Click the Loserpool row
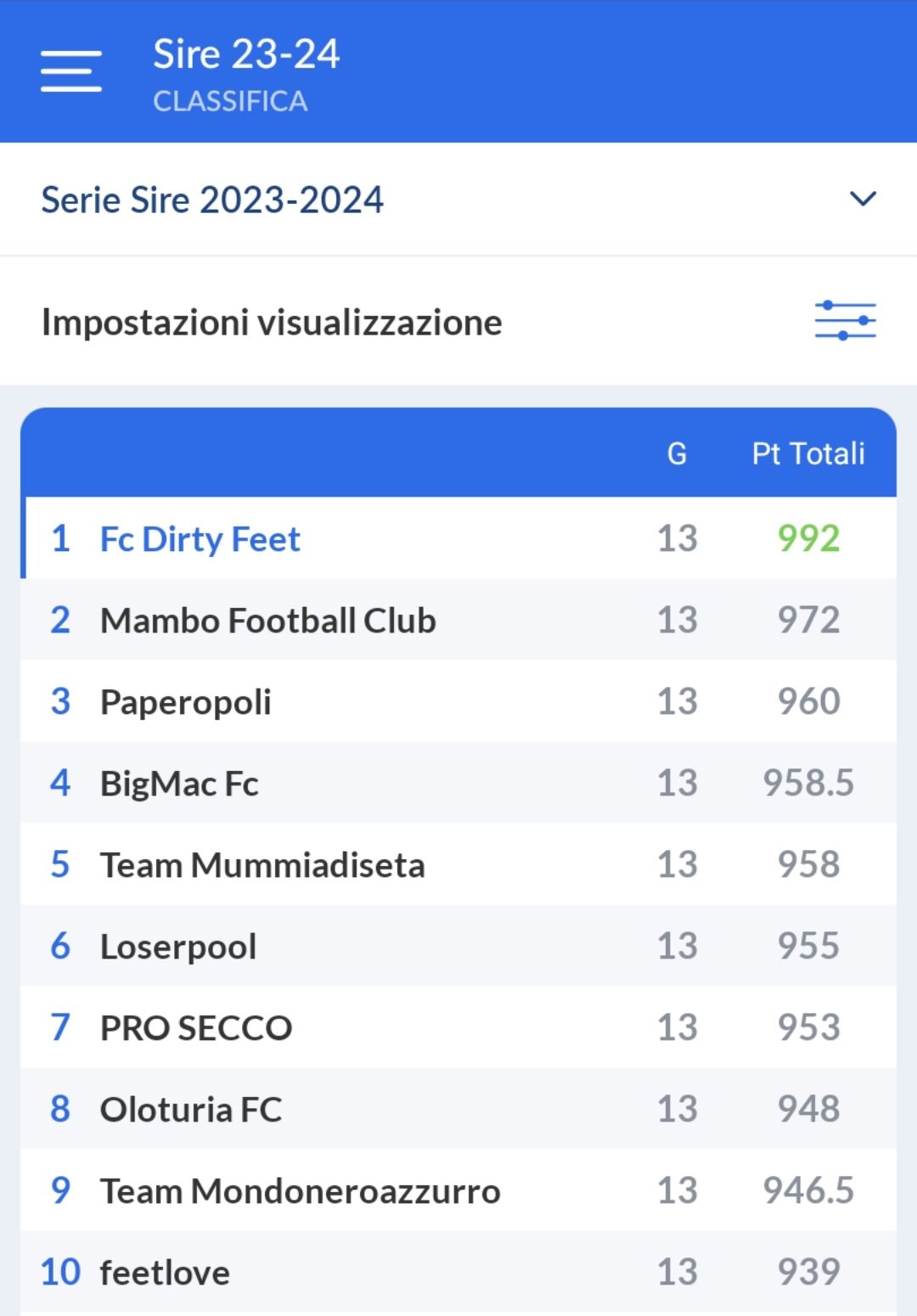The width and height of the screenshot is (917, 1316). (177, 946)
